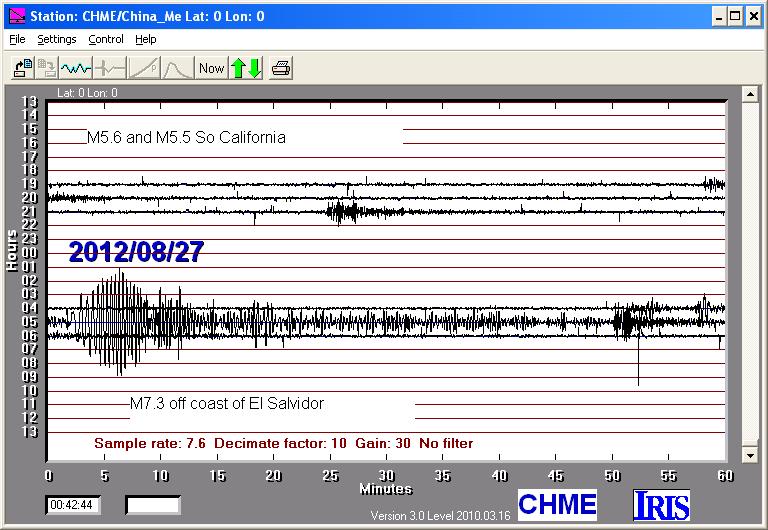Click the empty box beside the clock
This screenshot has width=768, height=530.
(152, 505)
